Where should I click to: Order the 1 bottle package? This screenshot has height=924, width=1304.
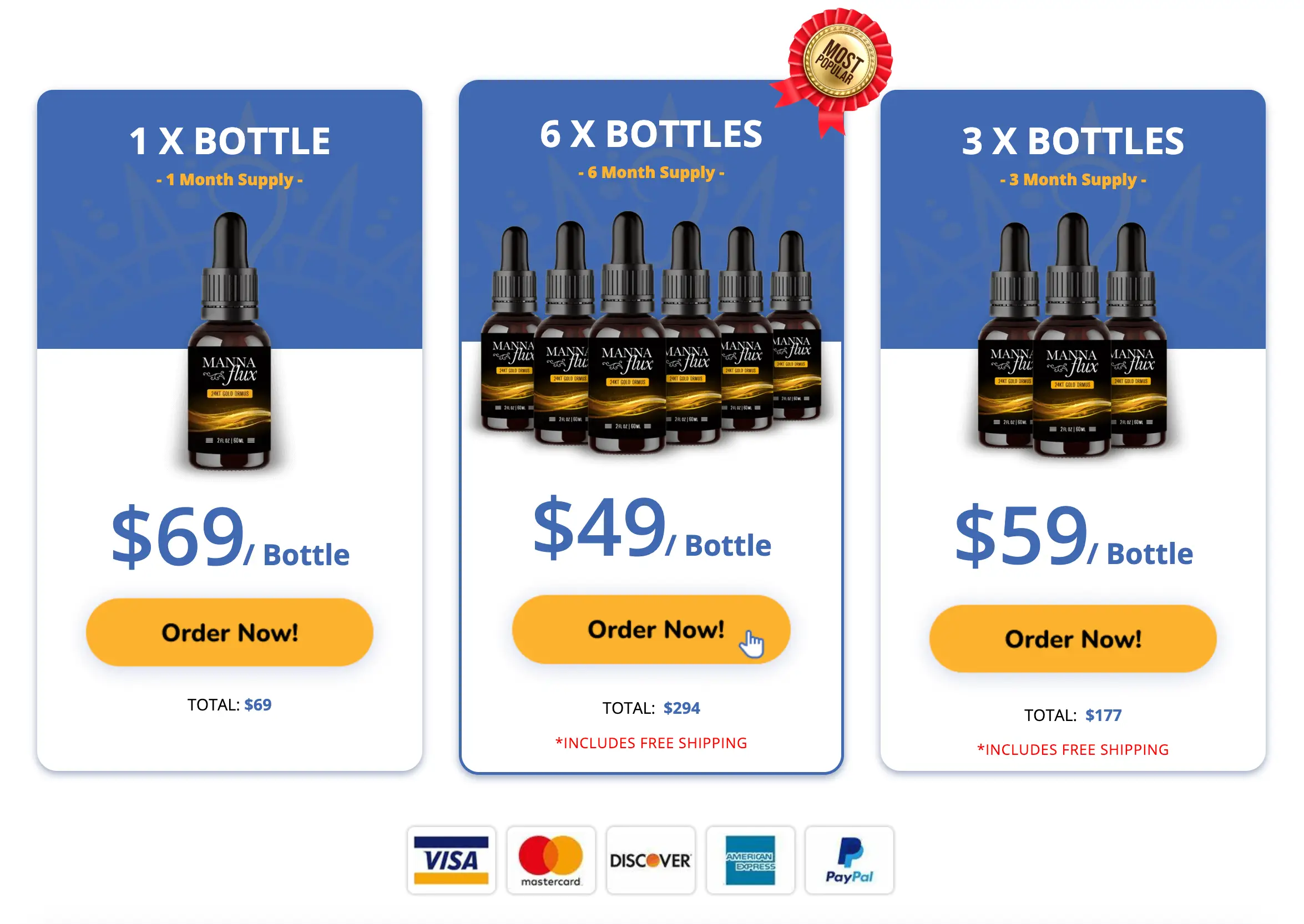point(229,632)
